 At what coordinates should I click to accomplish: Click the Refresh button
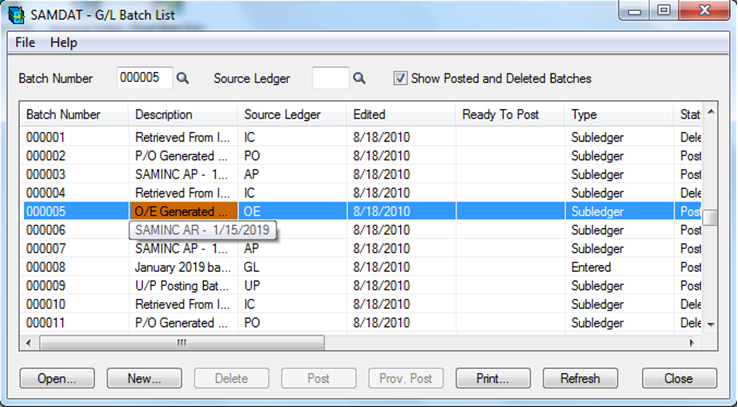(580, 378)
